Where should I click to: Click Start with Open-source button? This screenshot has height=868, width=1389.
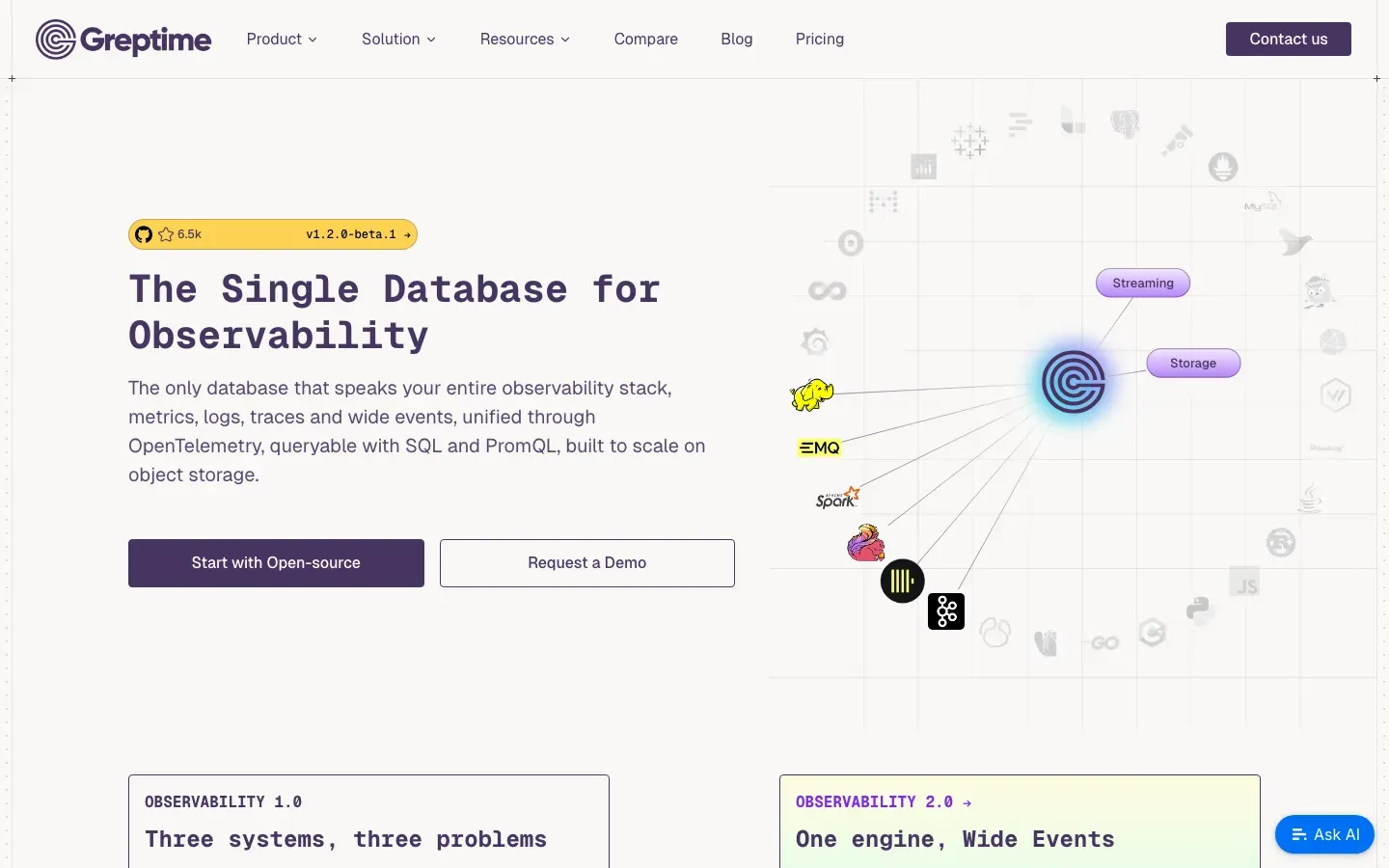276,563
